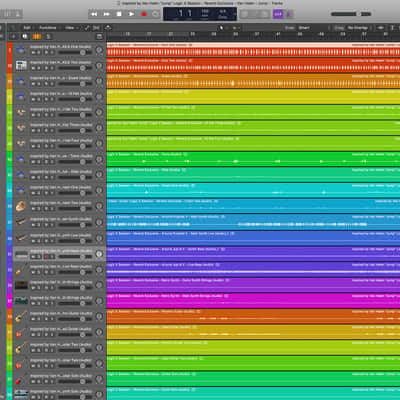
Task: Mute the orange snare track
Action: 33,84
